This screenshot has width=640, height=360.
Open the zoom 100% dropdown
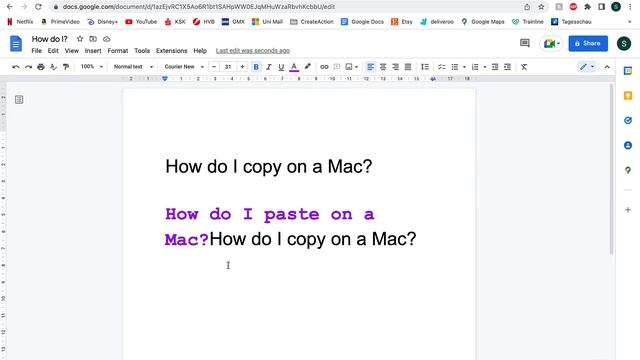click(x=91, y=67)
